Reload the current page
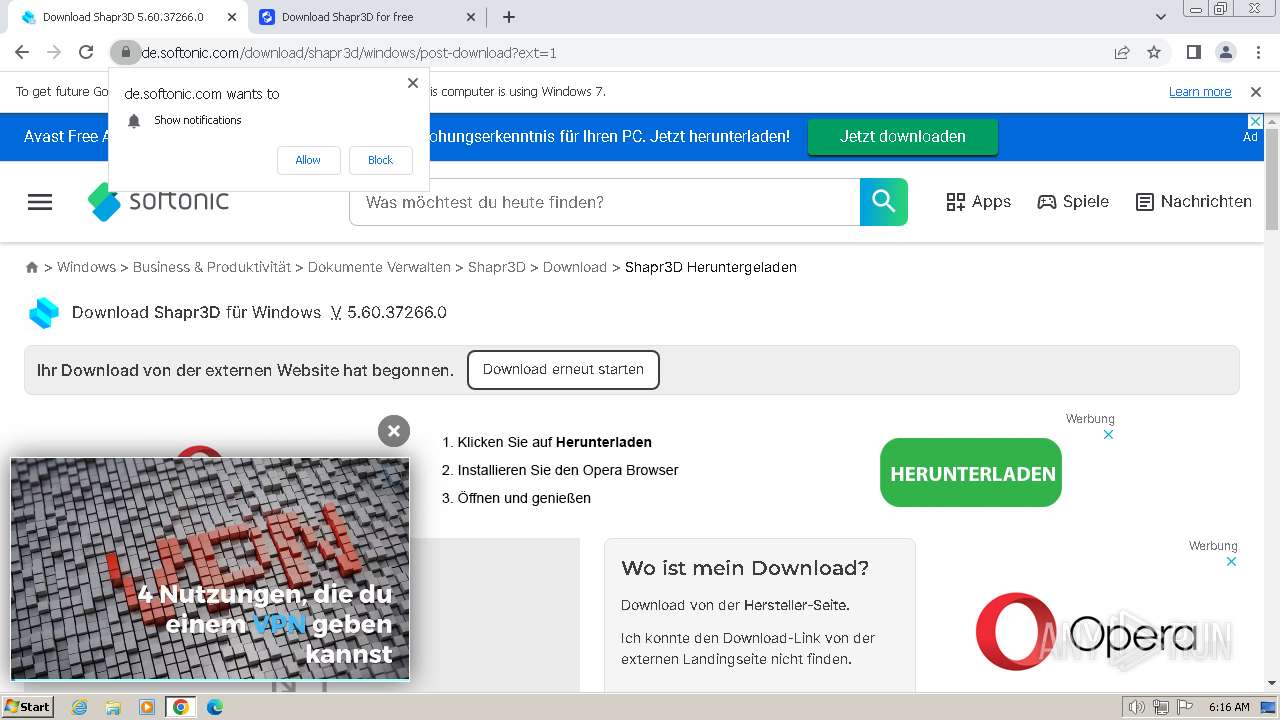 pyautogui.click(x=86, y=53)
